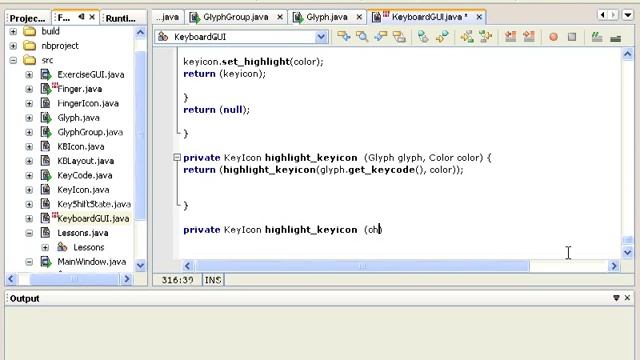The width and height of the screenshot is (640, 360).
Task: Select the KeyIcon.java file
Action: point(83,190)
